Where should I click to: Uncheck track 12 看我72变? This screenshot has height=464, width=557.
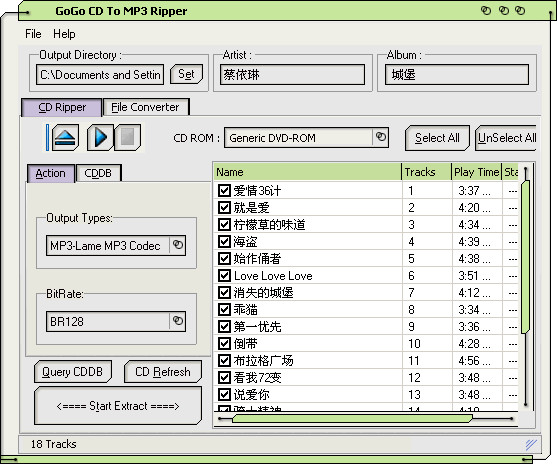pyautogui.click(x=224, y=378)
